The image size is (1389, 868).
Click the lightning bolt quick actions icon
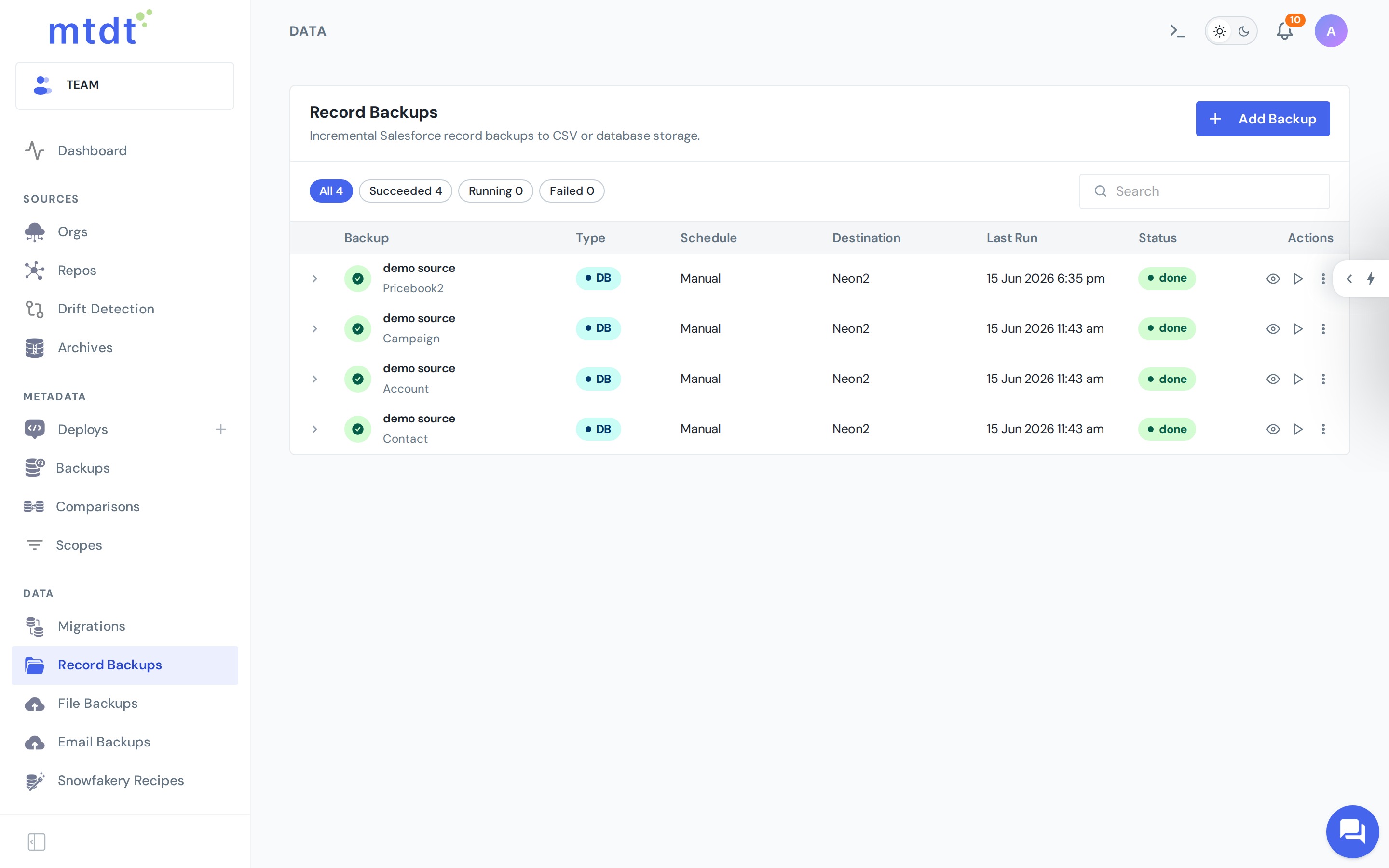tap(1370, 278)
